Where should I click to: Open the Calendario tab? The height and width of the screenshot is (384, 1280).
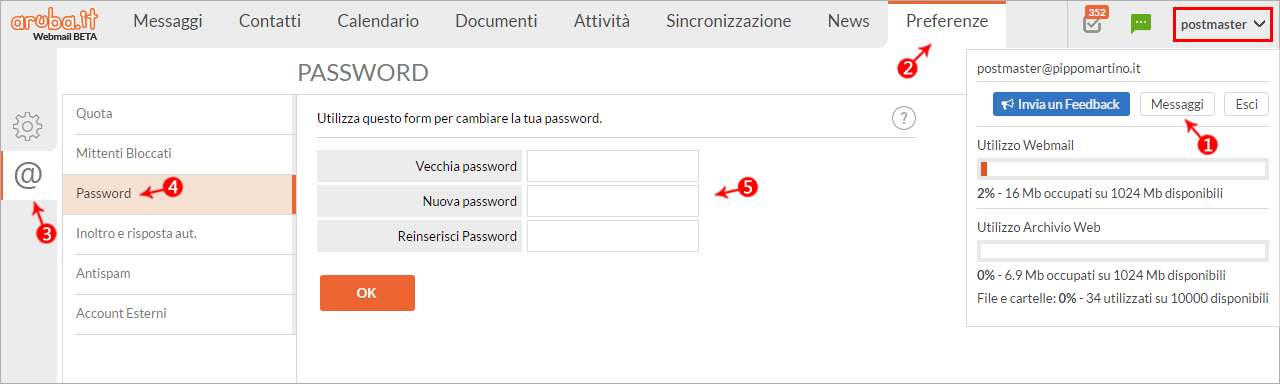[378, 22]
